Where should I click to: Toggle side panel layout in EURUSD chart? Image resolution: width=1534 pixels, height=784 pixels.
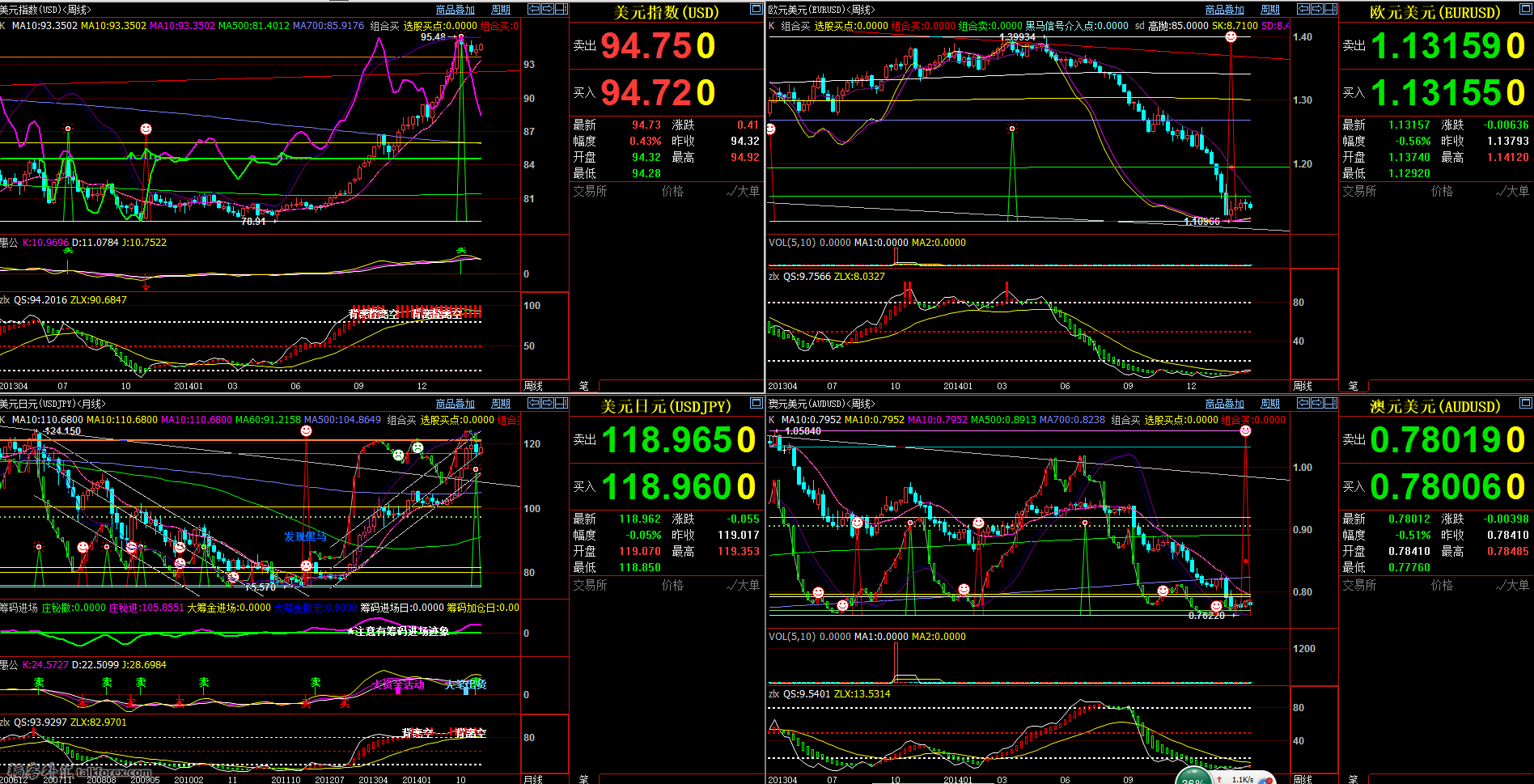1331,9
